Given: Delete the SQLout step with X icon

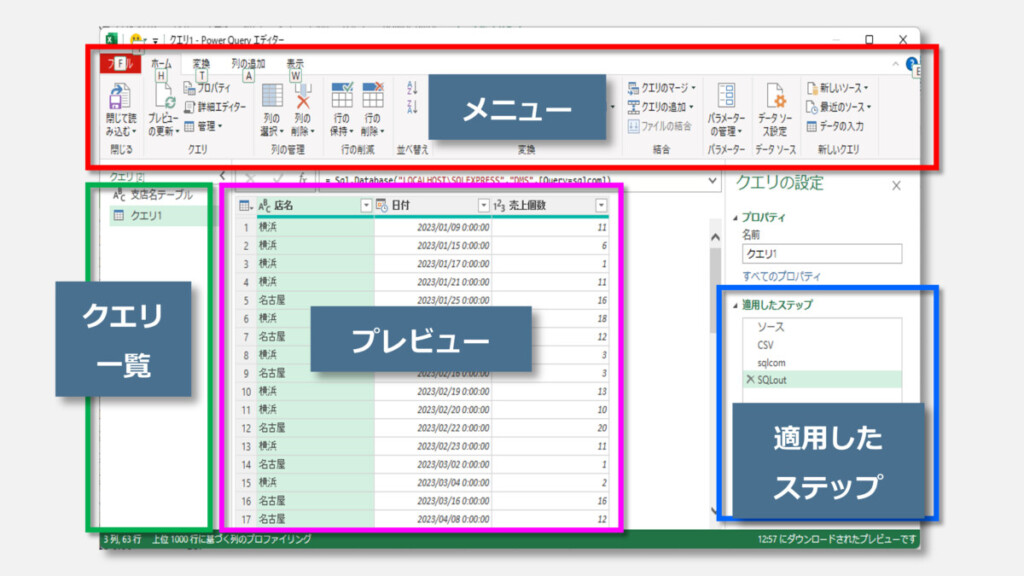Looking at the screenshot, I should (x=750, y=380).
